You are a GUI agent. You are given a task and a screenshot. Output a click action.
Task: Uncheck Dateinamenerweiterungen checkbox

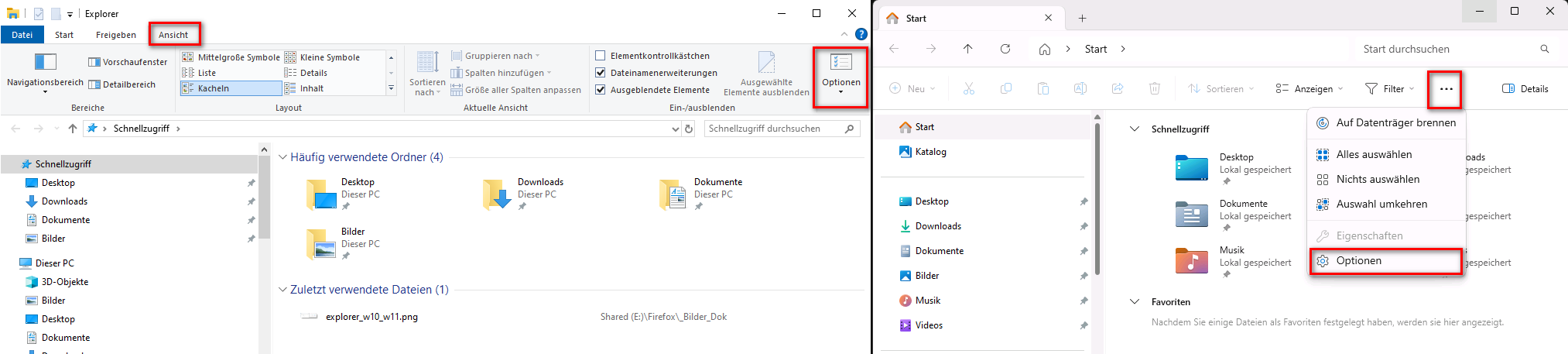click(600, 73)
